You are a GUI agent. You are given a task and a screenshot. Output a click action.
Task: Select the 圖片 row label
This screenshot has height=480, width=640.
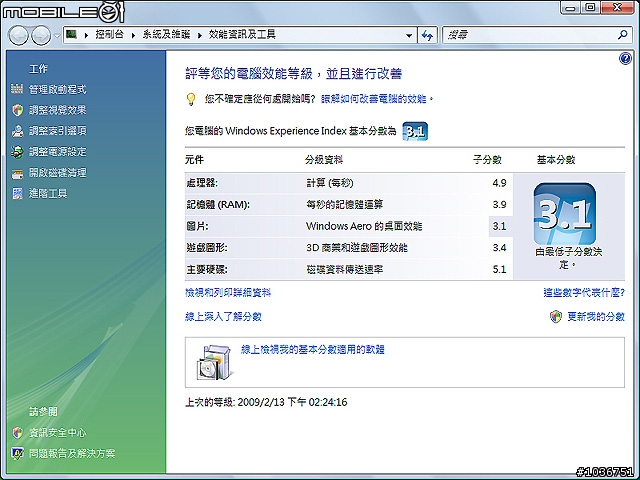197,226
